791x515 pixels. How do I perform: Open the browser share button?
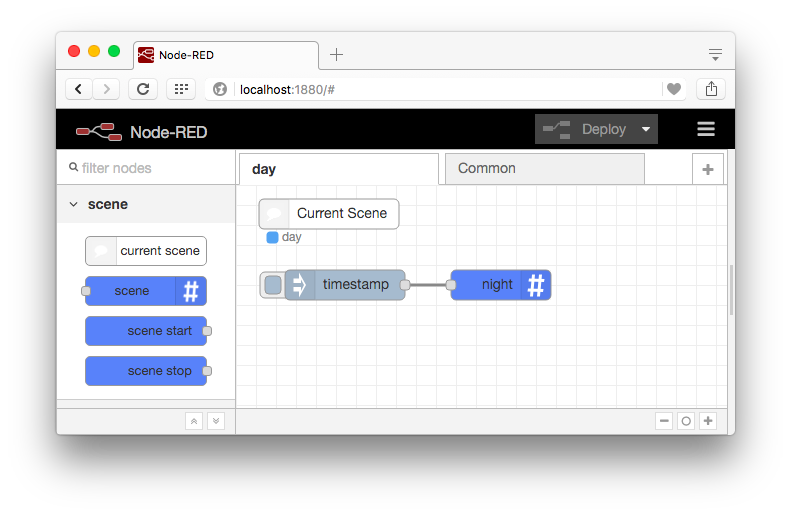click(x=711, y=89)
